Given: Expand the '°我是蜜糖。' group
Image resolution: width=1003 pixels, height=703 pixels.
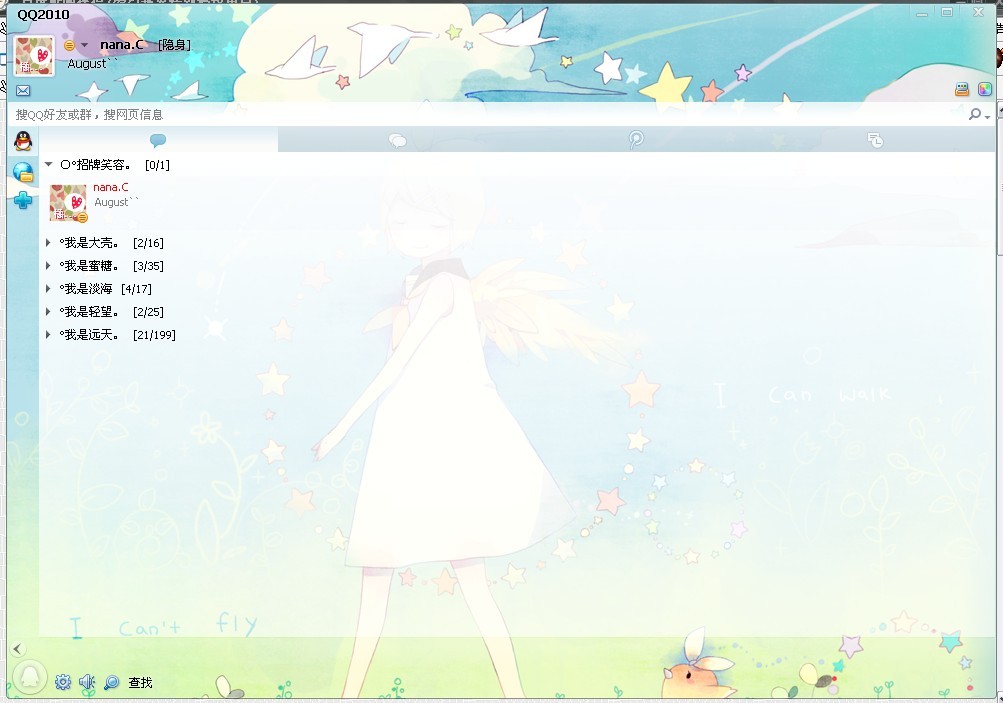Looking at the screenshot, I should 48,265.
